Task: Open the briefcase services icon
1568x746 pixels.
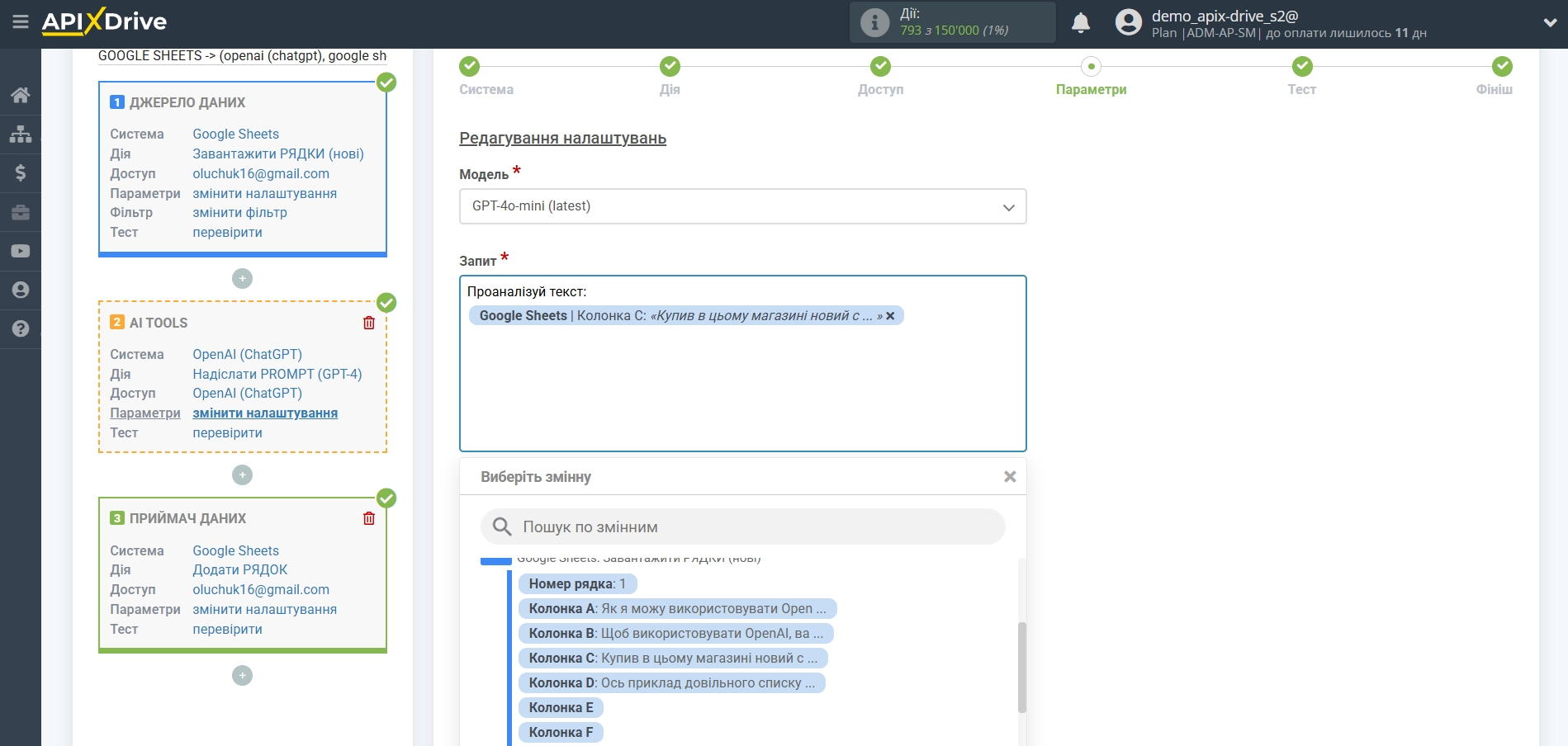Action: point(21,212)
